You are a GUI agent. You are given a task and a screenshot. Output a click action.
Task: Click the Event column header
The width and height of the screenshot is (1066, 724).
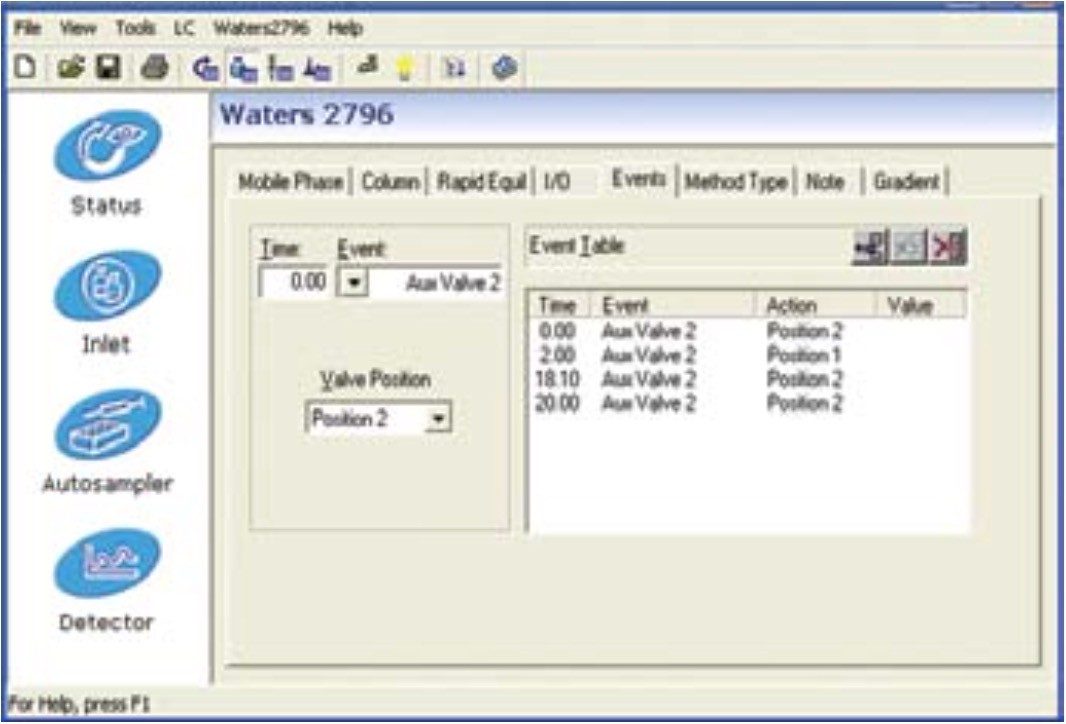click(x=674, y=306)
